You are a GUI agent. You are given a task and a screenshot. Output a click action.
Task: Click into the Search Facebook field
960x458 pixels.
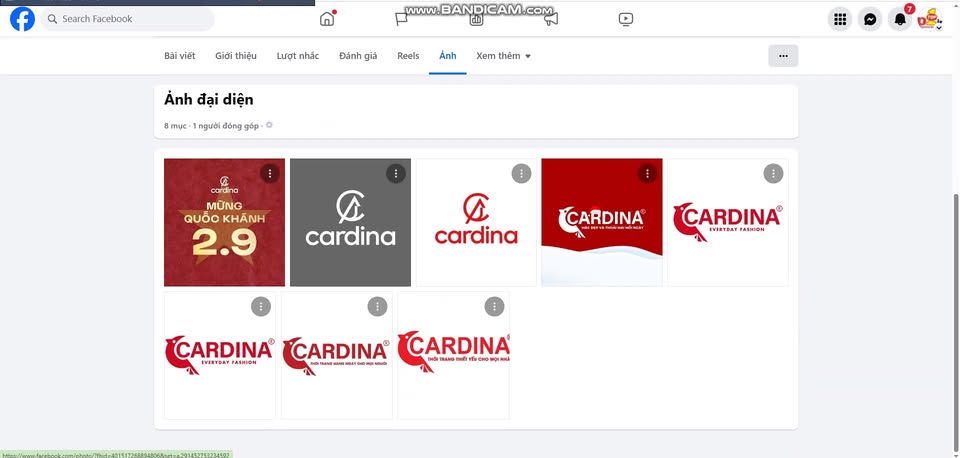(127, 19)
